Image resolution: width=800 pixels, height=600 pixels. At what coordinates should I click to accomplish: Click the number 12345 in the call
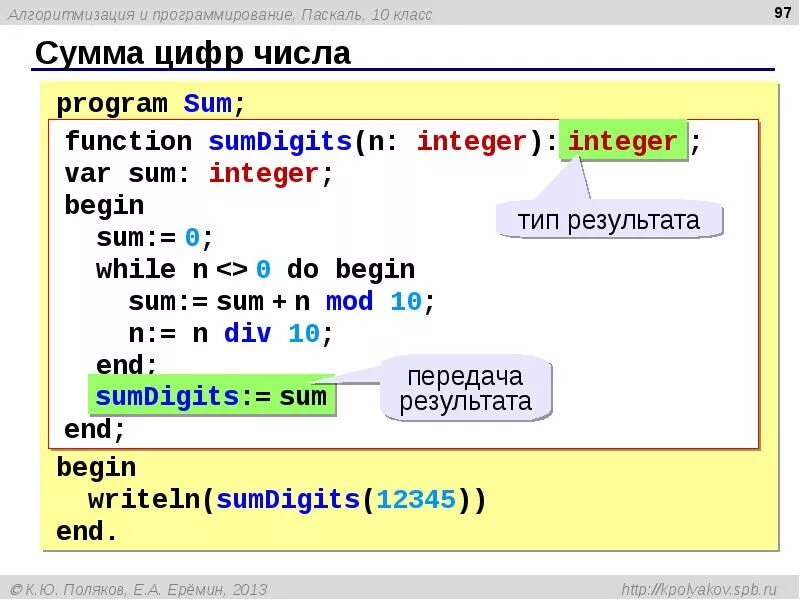pos(416,499)
